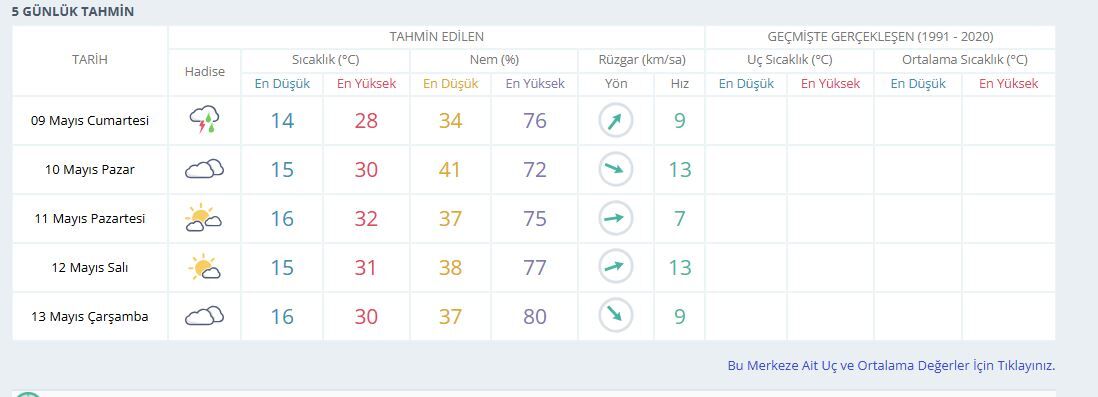This screenshot has width=1098, height=397.
Task: Click lowest humidity 41 for 10 Mayıs
Action: click(450, 169)
